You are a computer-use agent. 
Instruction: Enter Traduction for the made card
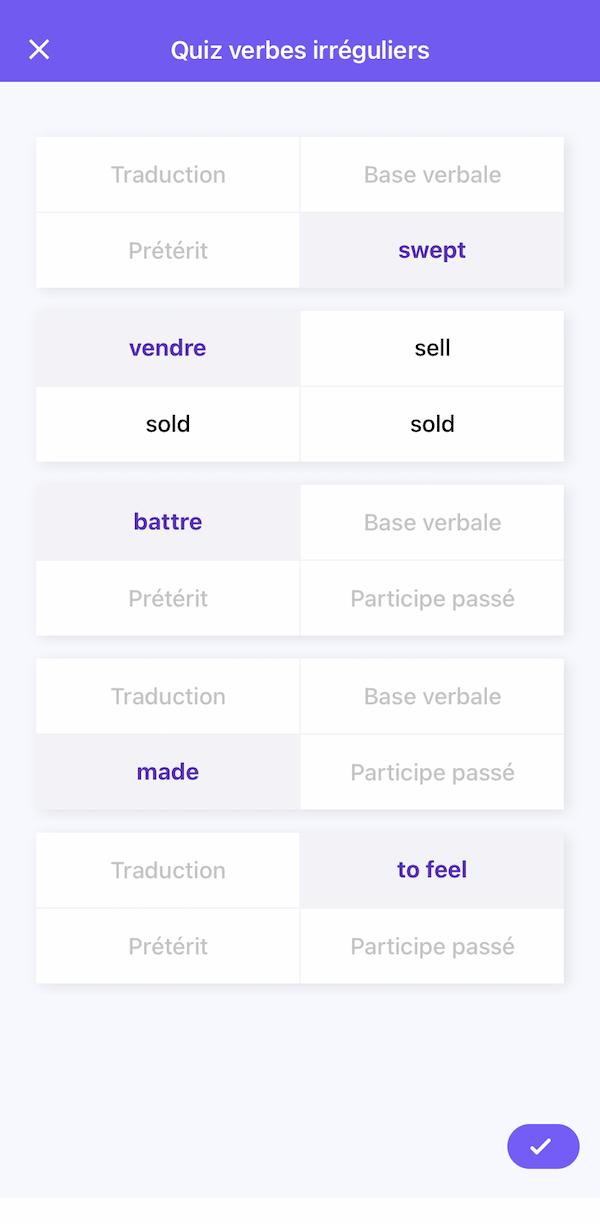(x=168, y=696)
